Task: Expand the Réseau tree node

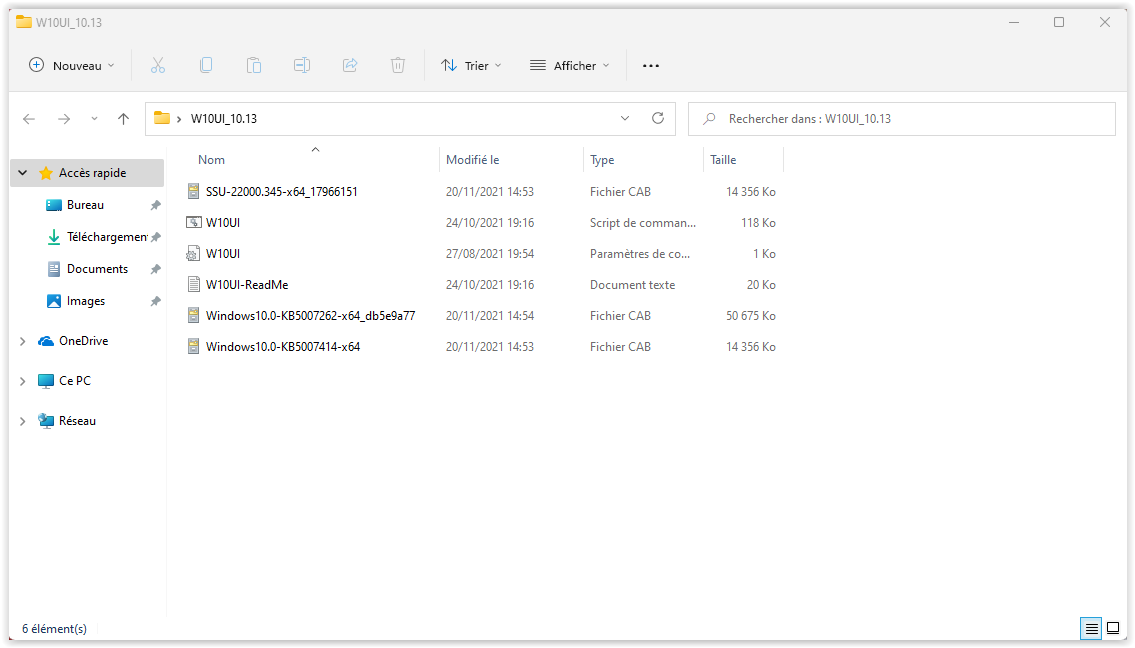Action: coord(22,421)
